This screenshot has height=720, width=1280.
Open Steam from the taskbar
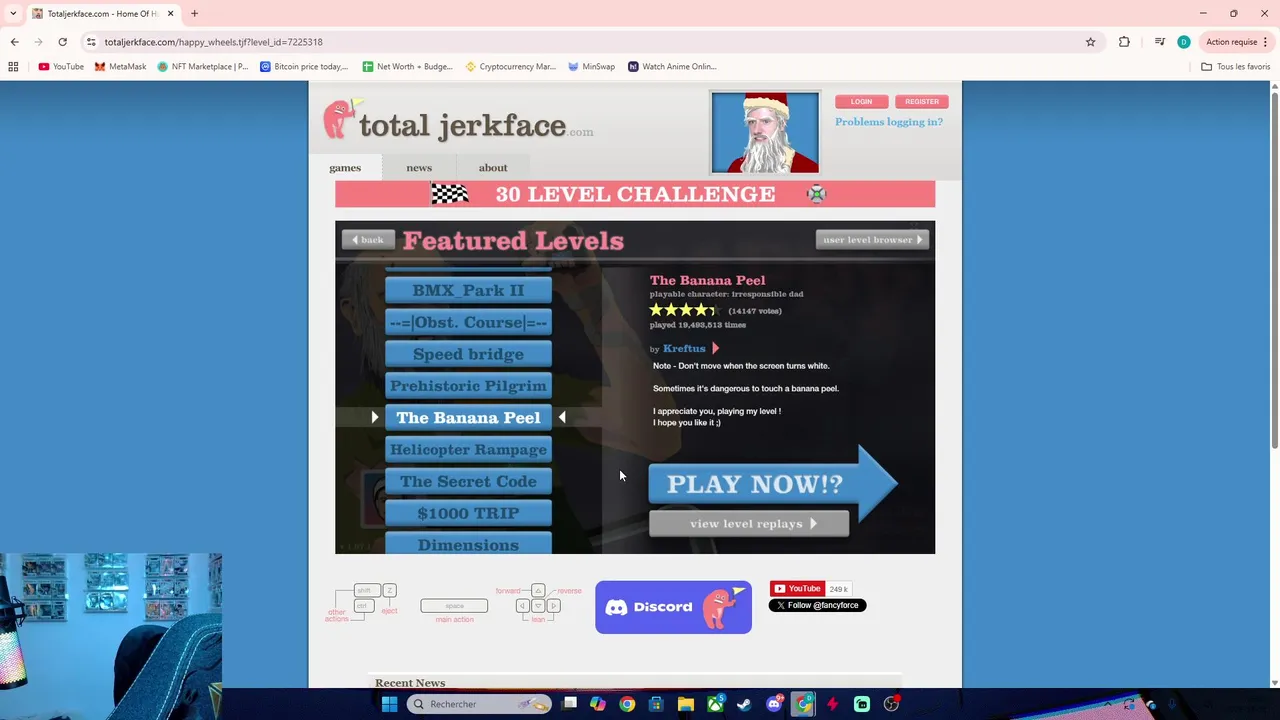(x=744, y=704)
